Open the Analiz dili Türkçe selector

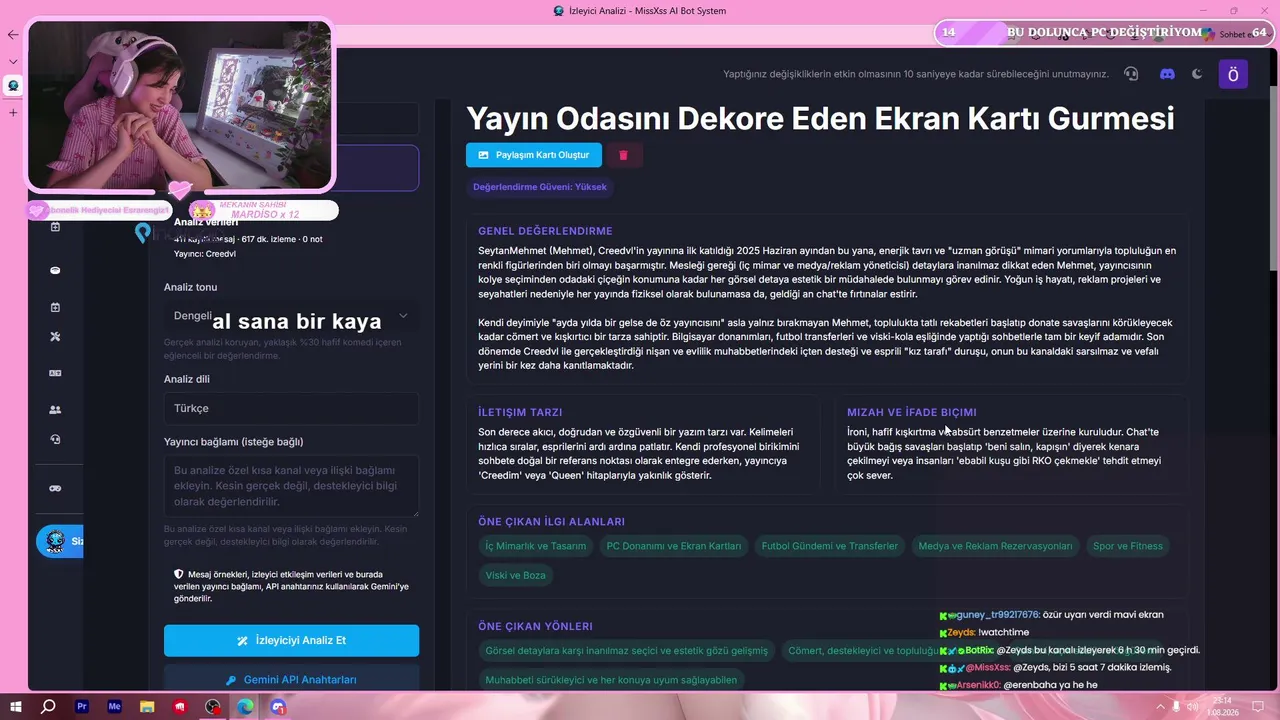[291, 408]
